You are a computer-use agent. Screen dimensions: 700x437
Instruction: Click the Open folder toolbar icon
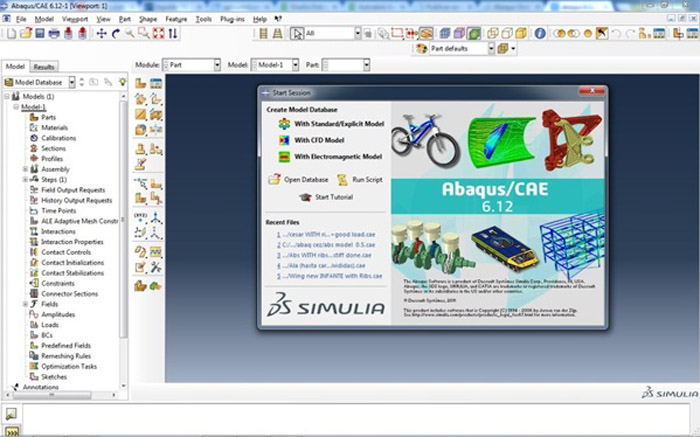coord(26,33)
